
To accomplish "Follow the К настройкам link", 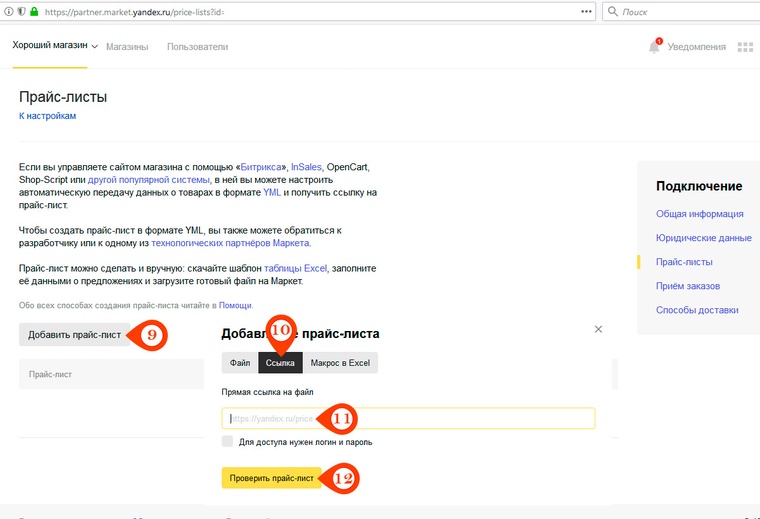I will coord(47,116).
